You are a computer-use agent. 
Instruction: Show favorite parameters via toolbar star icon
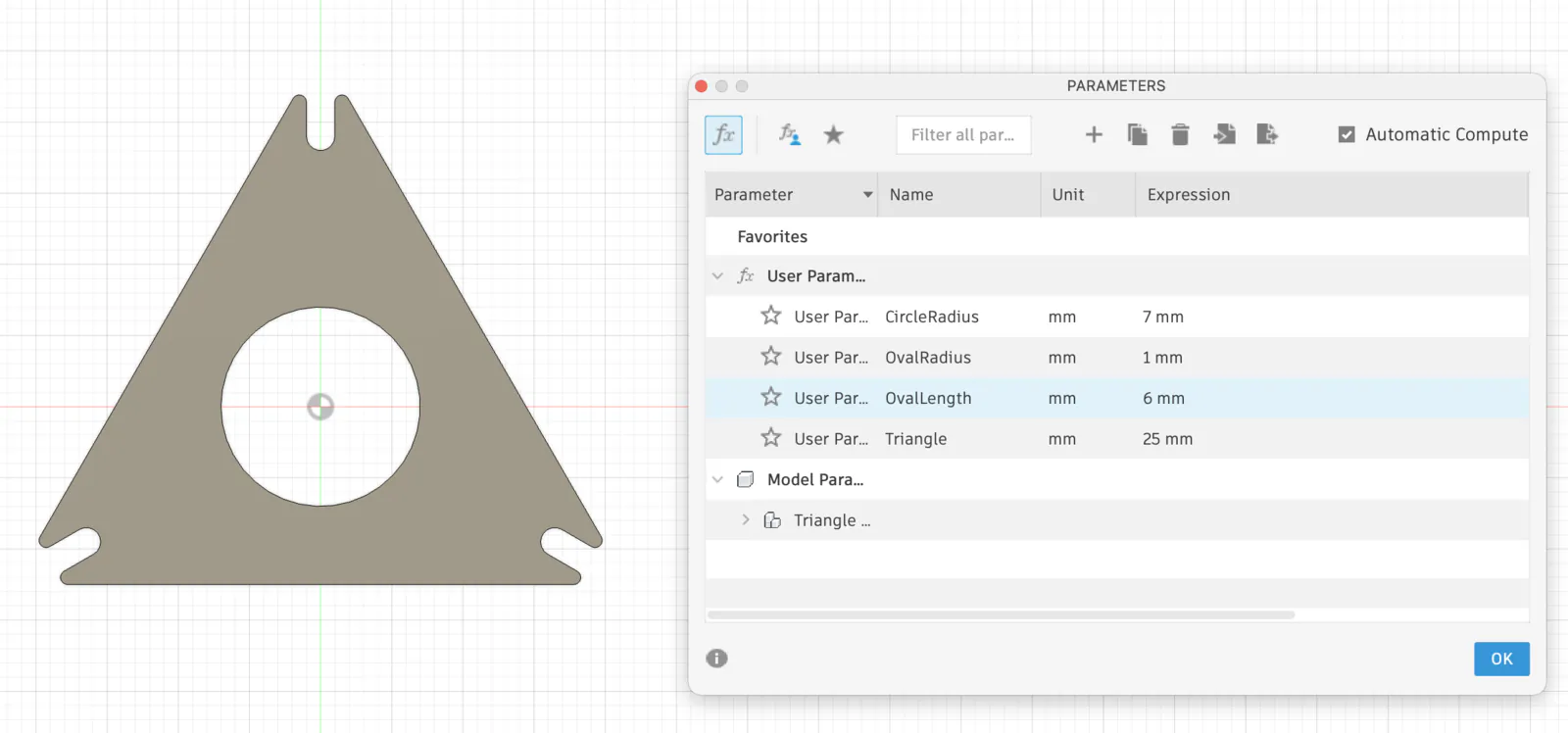click(833, 134)
